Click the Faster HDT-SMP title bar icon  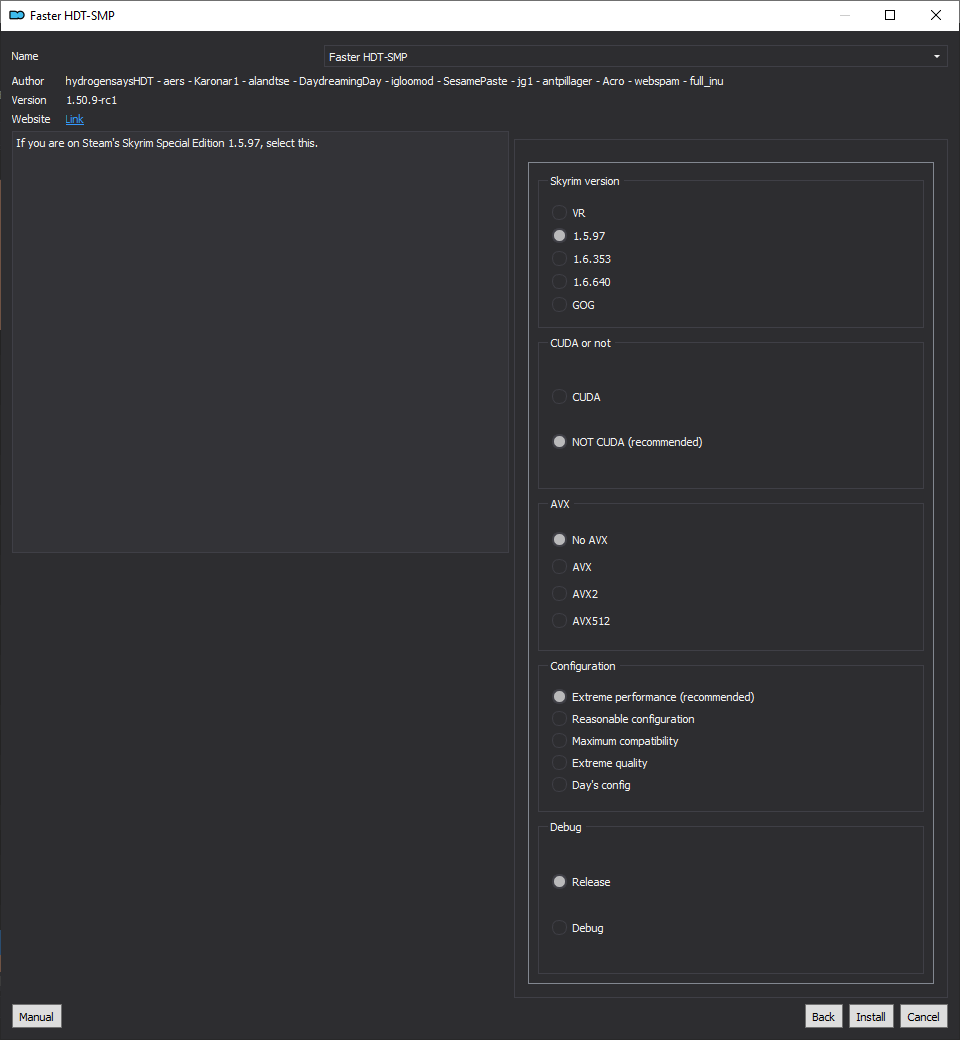tap(17, 15)
